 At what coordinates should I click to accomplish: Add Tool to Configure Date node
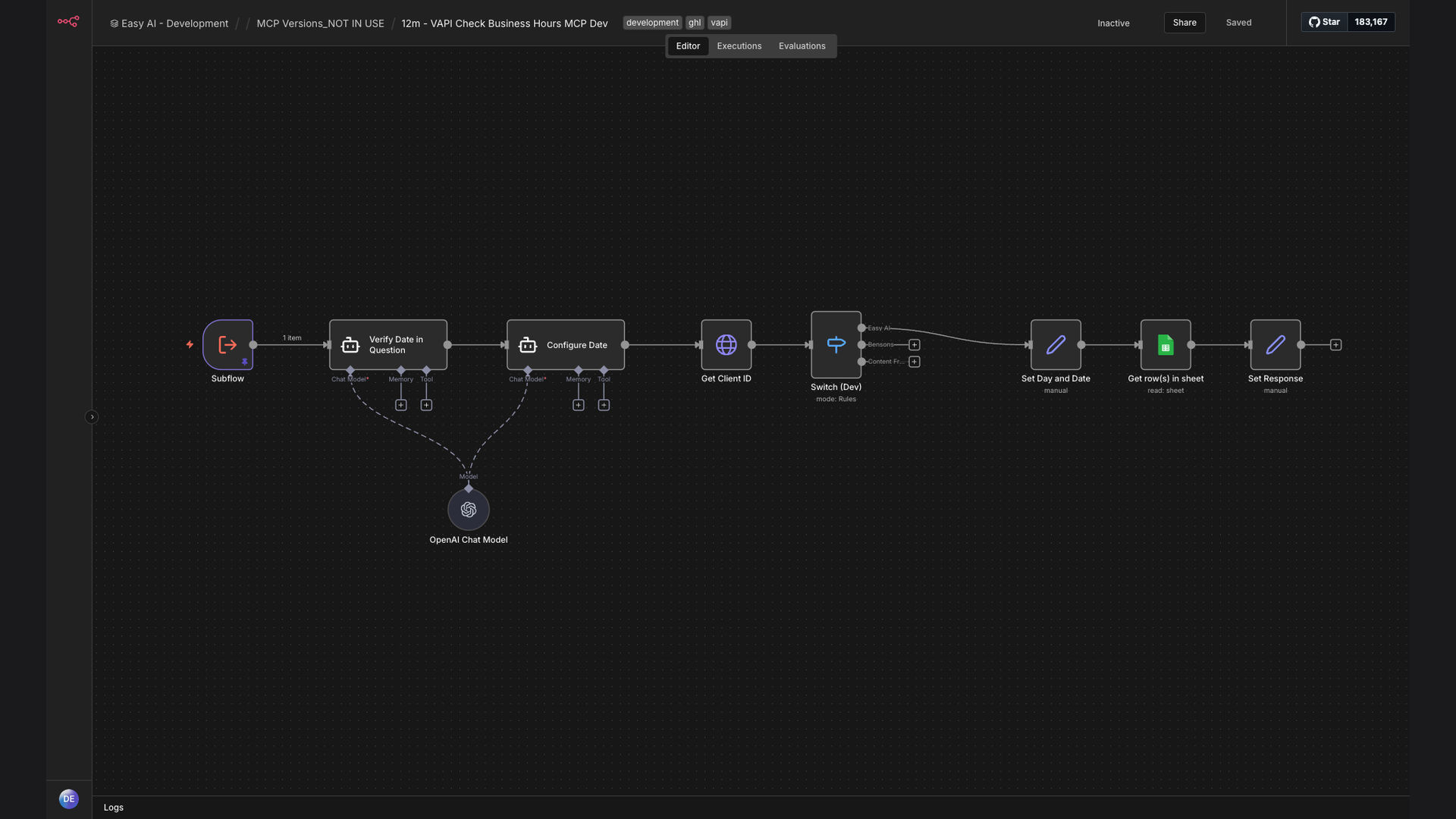click(x=604, y=405)
